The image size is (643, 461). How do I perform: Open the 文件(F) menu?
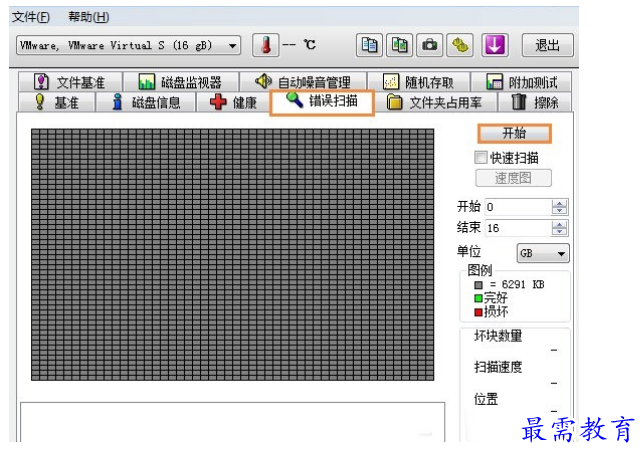(31, 17)
